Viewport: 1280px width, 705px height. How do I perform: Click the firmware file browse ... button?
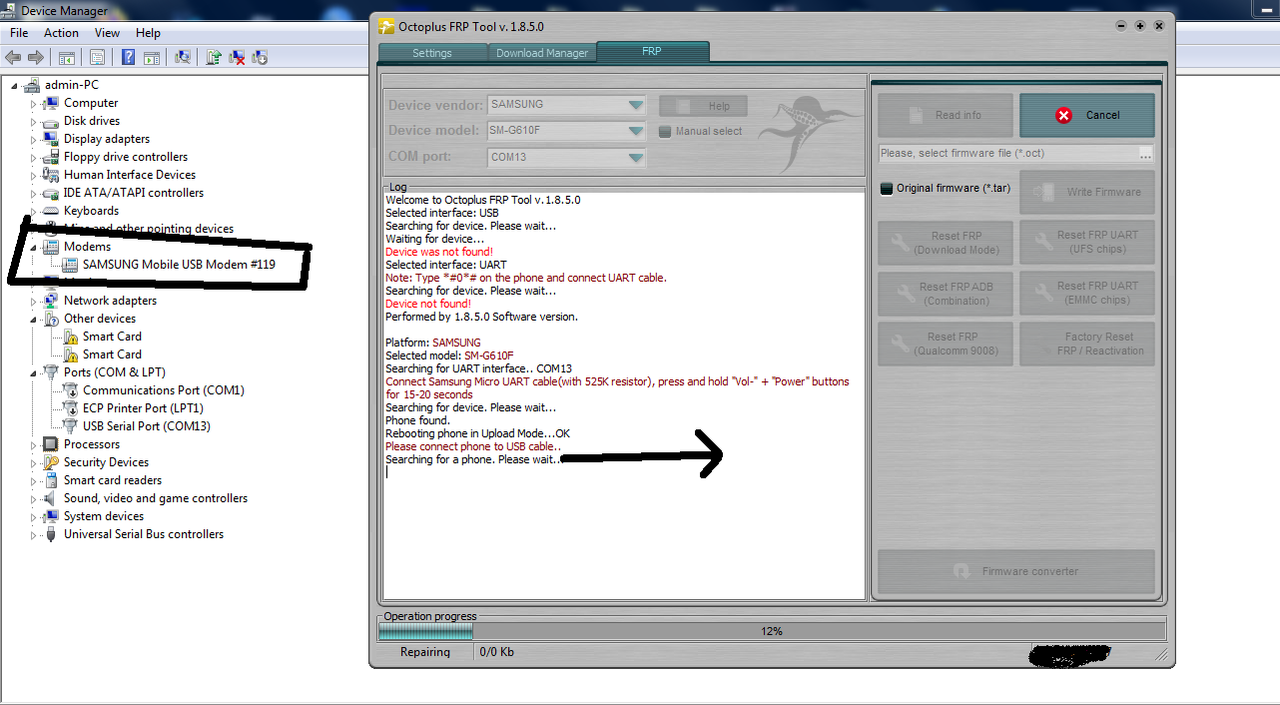point(1146,153)
